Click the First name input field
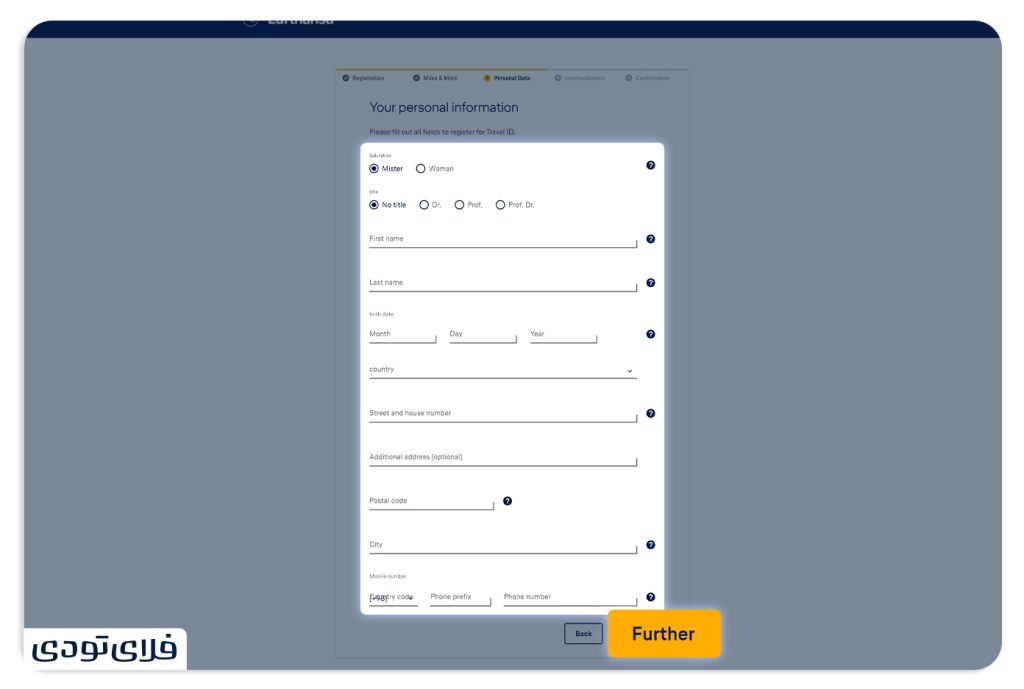1024x689 pixels. pyautogui.click(x=502, y=240)
